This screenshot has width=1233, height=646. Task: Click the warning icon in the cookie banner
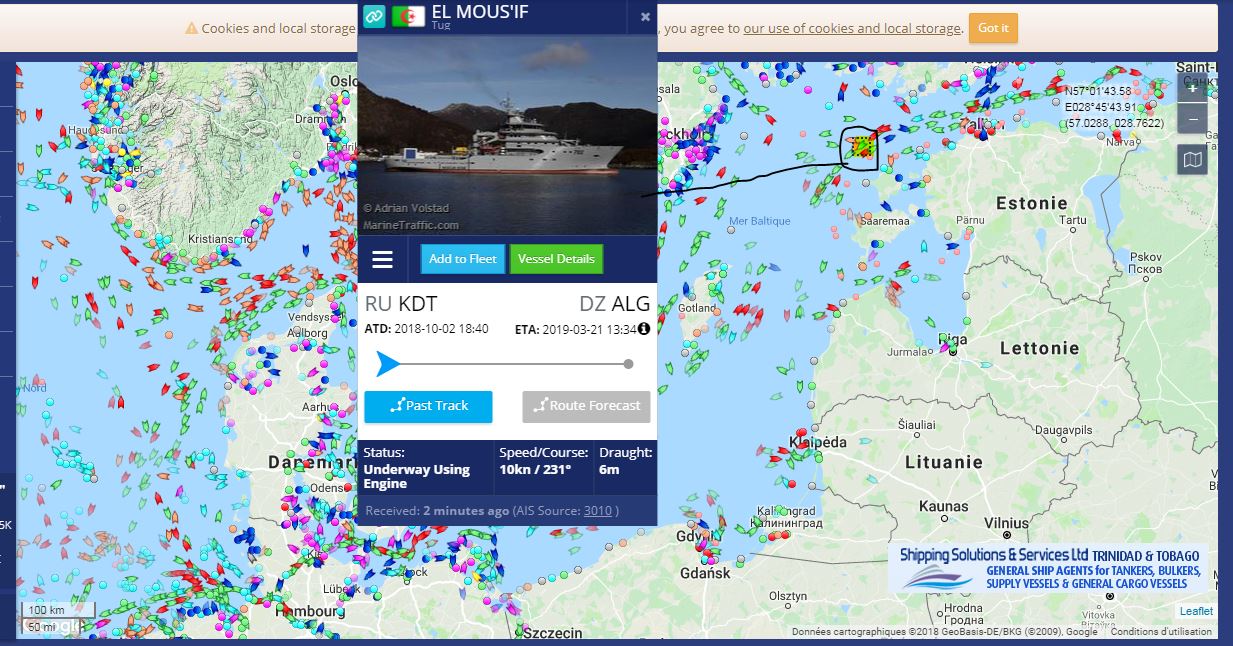click(191, 28)
